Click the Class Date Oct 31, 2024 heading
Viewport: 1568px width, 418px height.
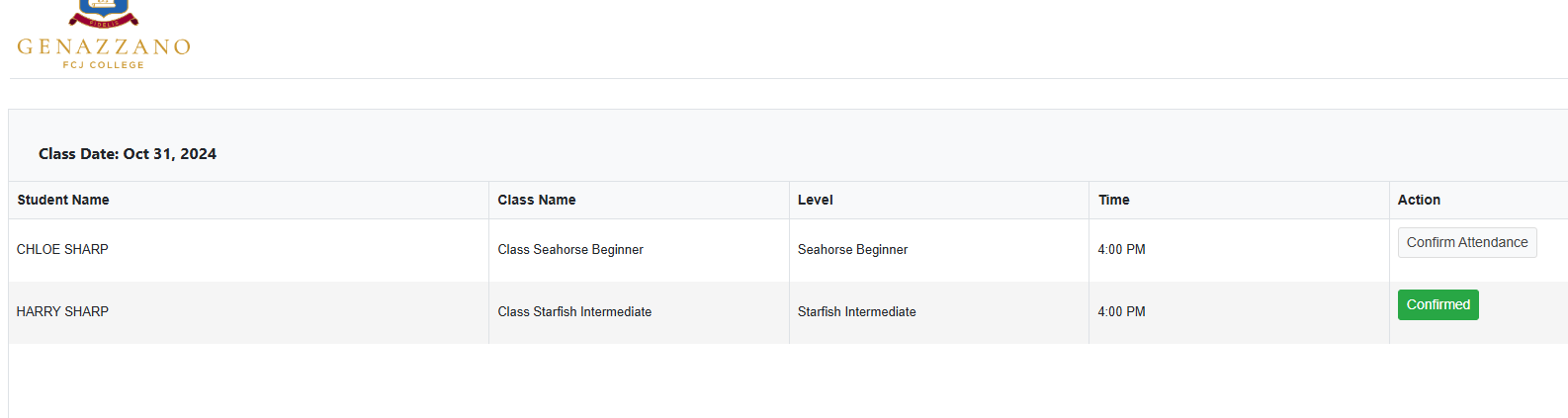pos(128,154)
